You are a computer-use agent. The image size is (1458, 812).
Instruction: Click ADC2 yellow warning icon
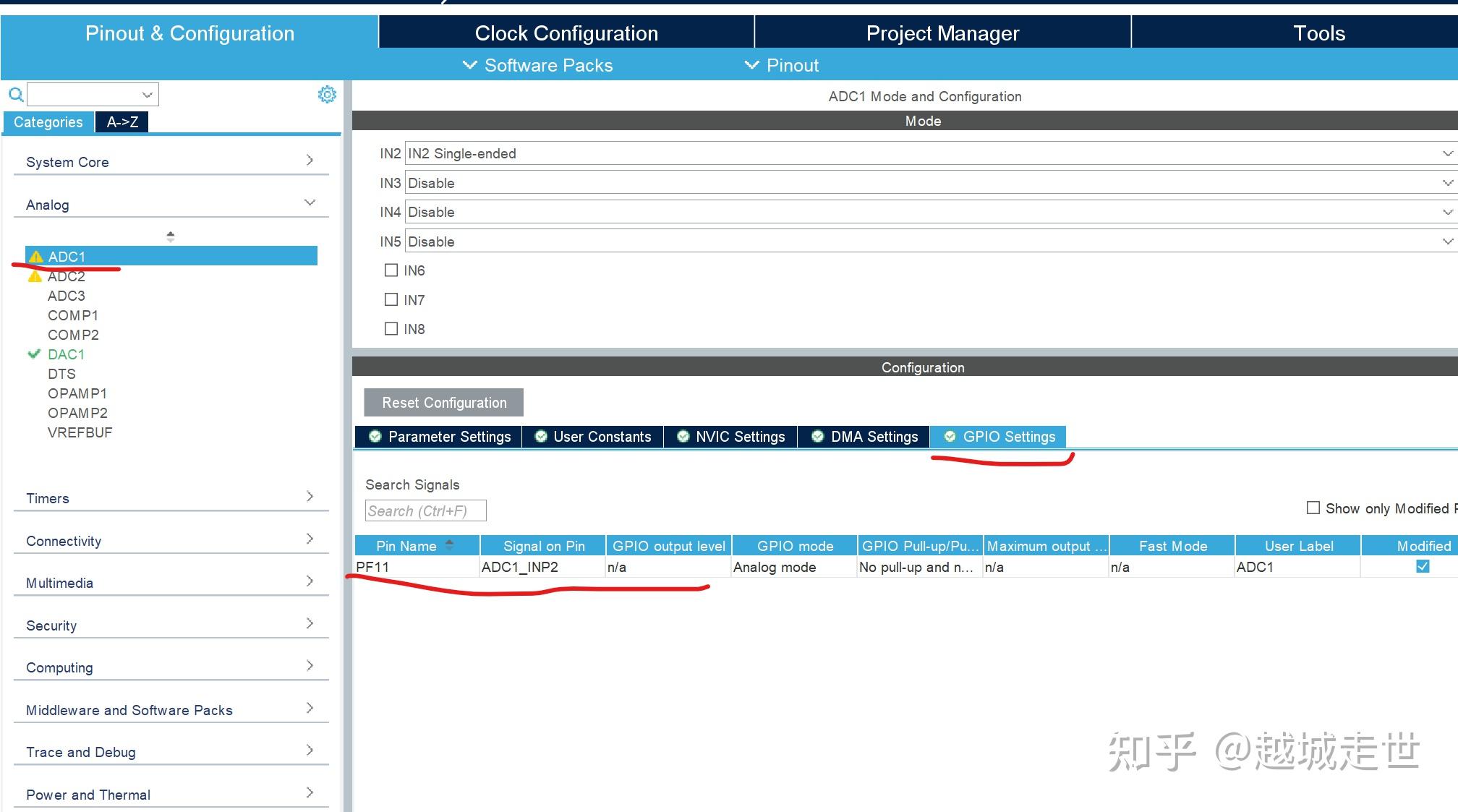[35, 276]
